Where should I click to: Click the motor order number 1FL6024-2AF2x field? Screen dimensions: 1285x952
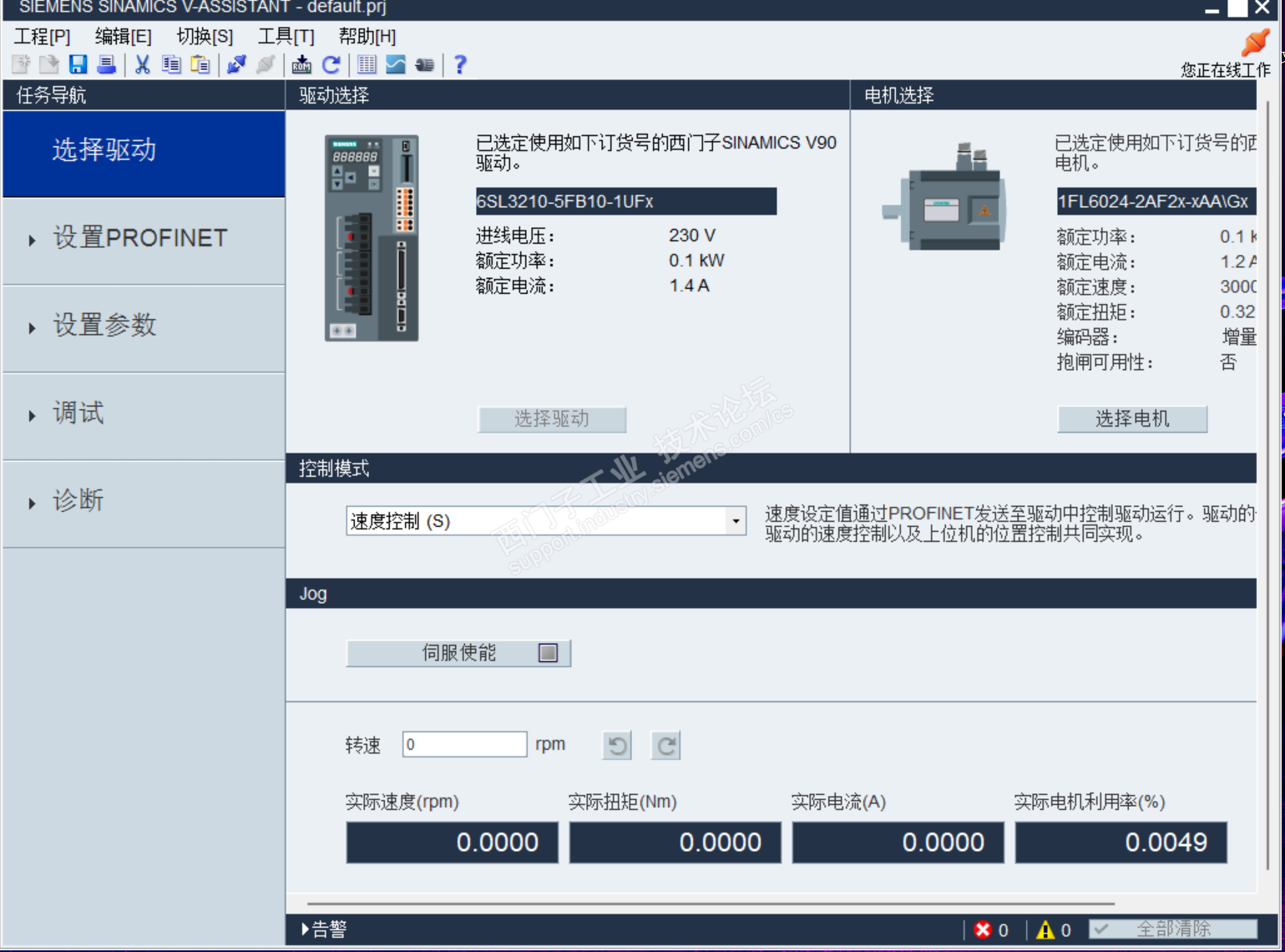tap(1156, 201)
